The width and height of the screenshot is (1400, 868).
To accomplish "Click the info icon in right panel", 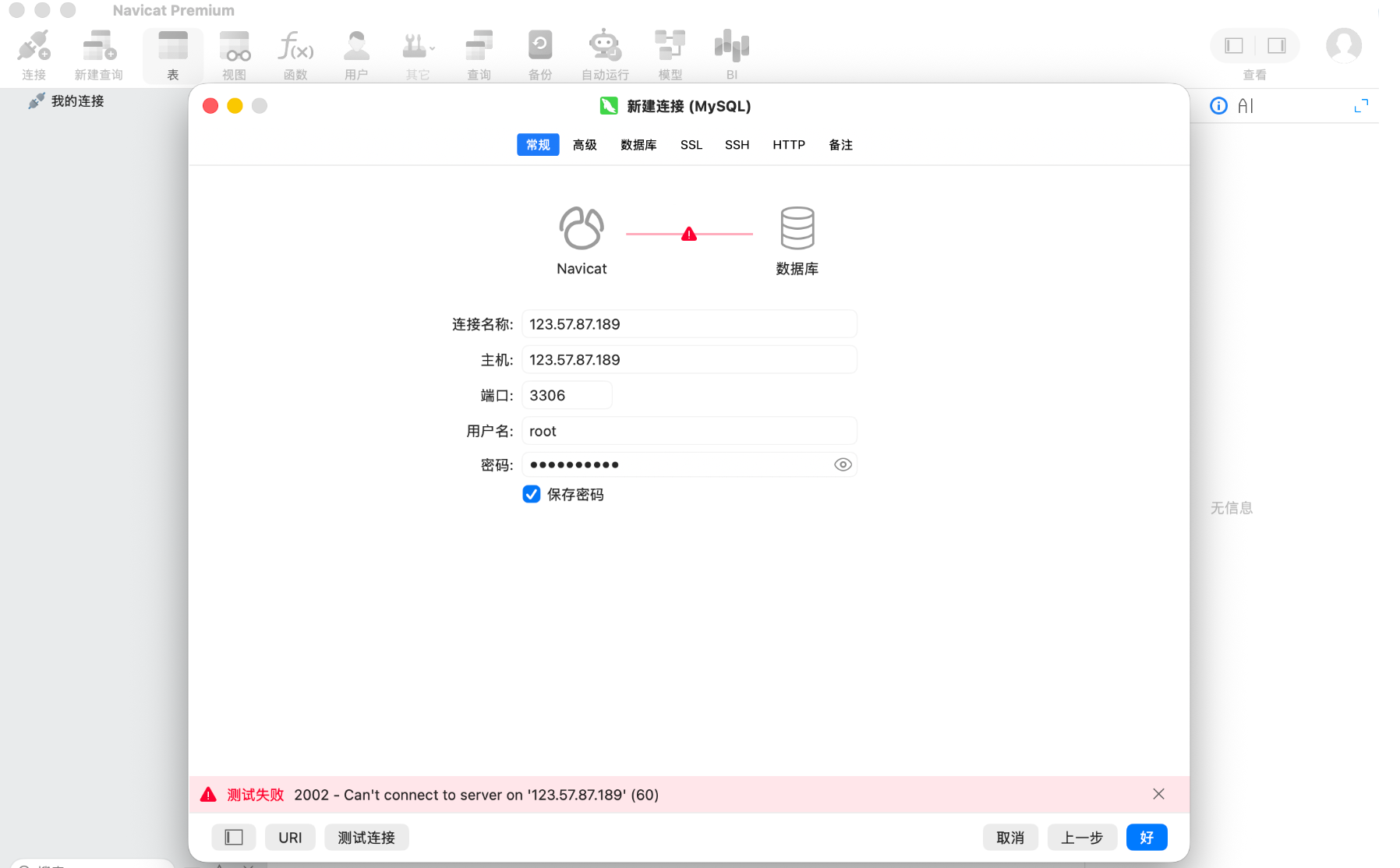I will [1218, 106].
